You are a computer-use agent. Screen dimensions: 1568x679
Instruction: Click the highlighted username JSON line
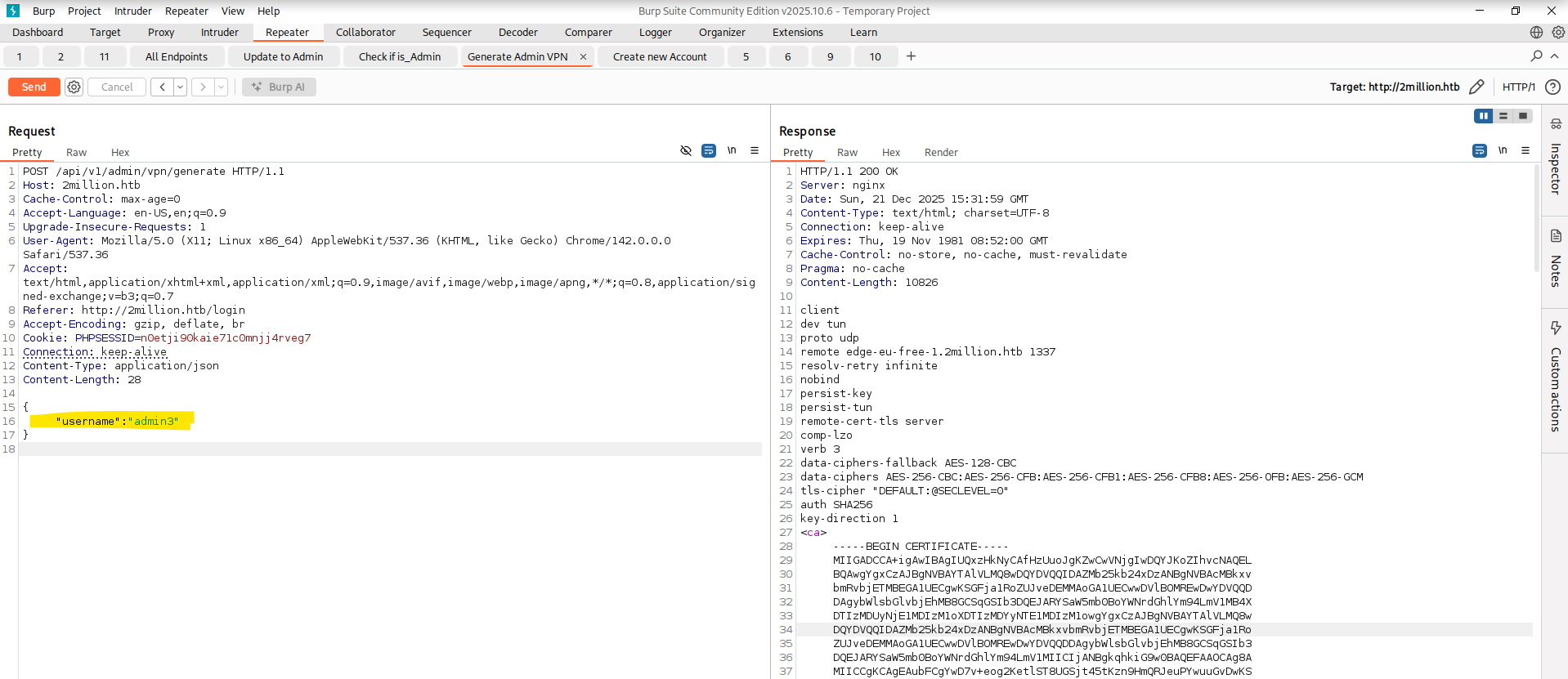(117, 421)
